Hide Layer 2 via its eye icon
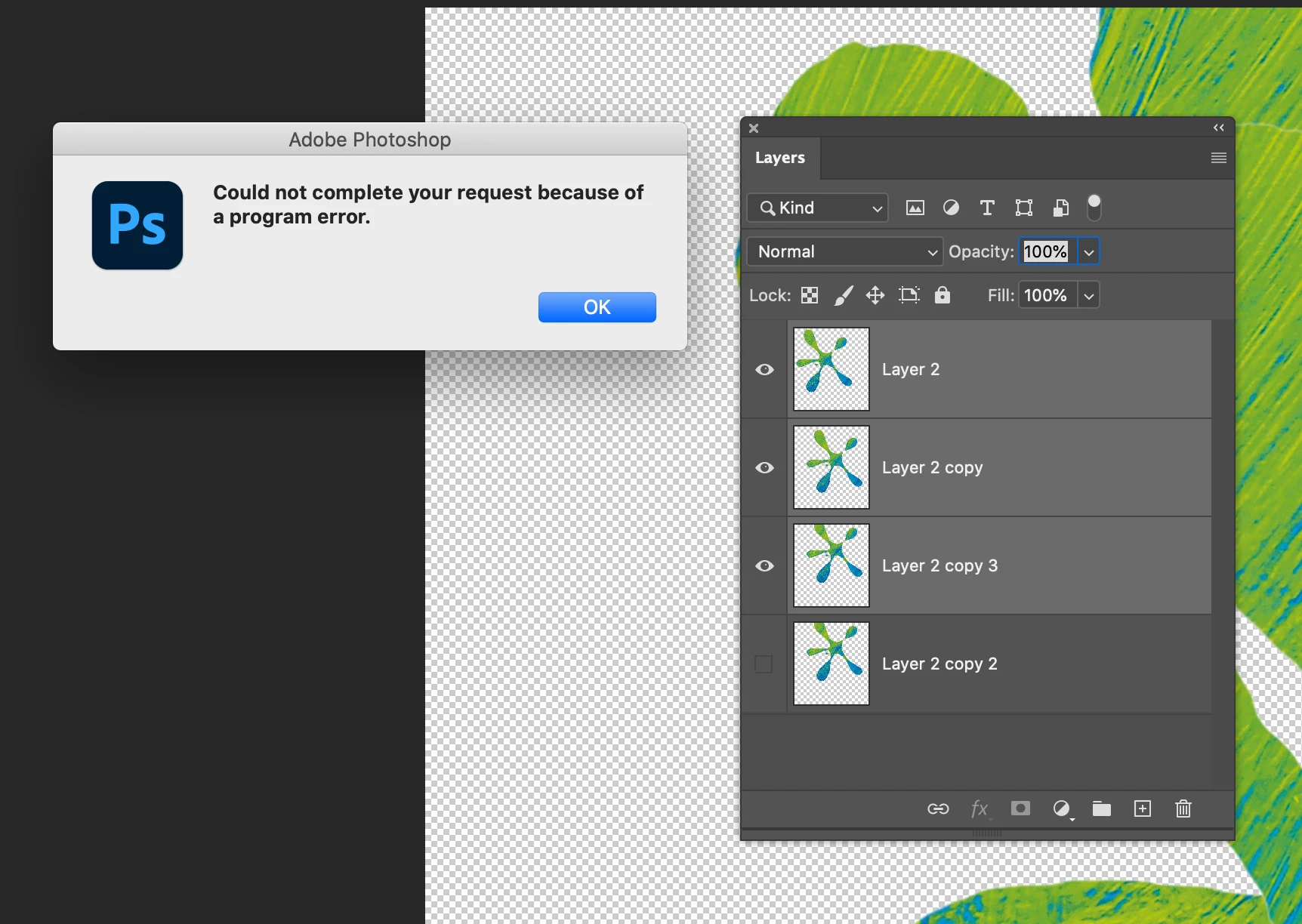 (764, 369)
